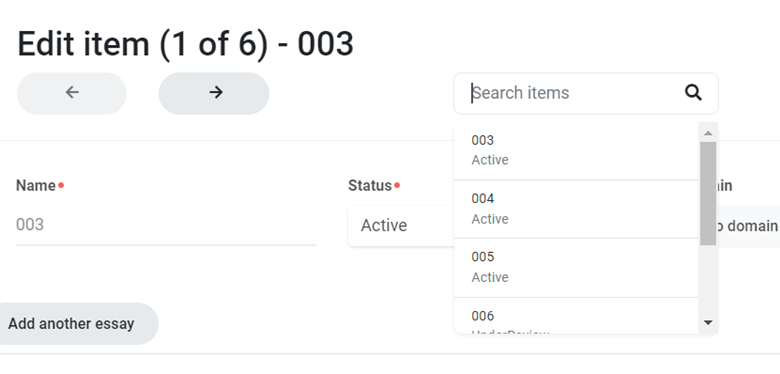Go to the next item with right arrow
Viewport: 780px width, 374px height.
214,93
